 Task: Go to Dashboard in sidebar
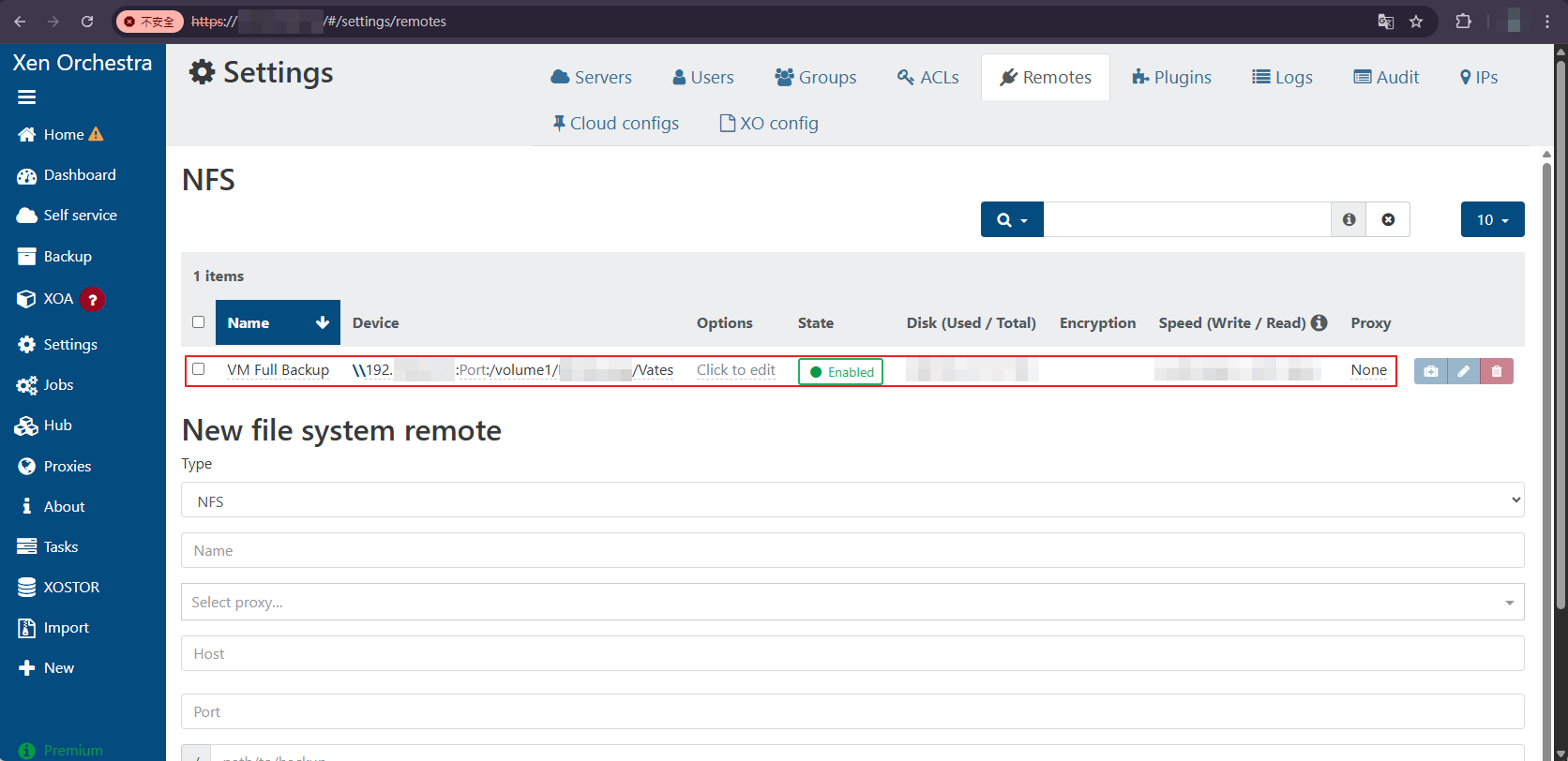(67, 175)
